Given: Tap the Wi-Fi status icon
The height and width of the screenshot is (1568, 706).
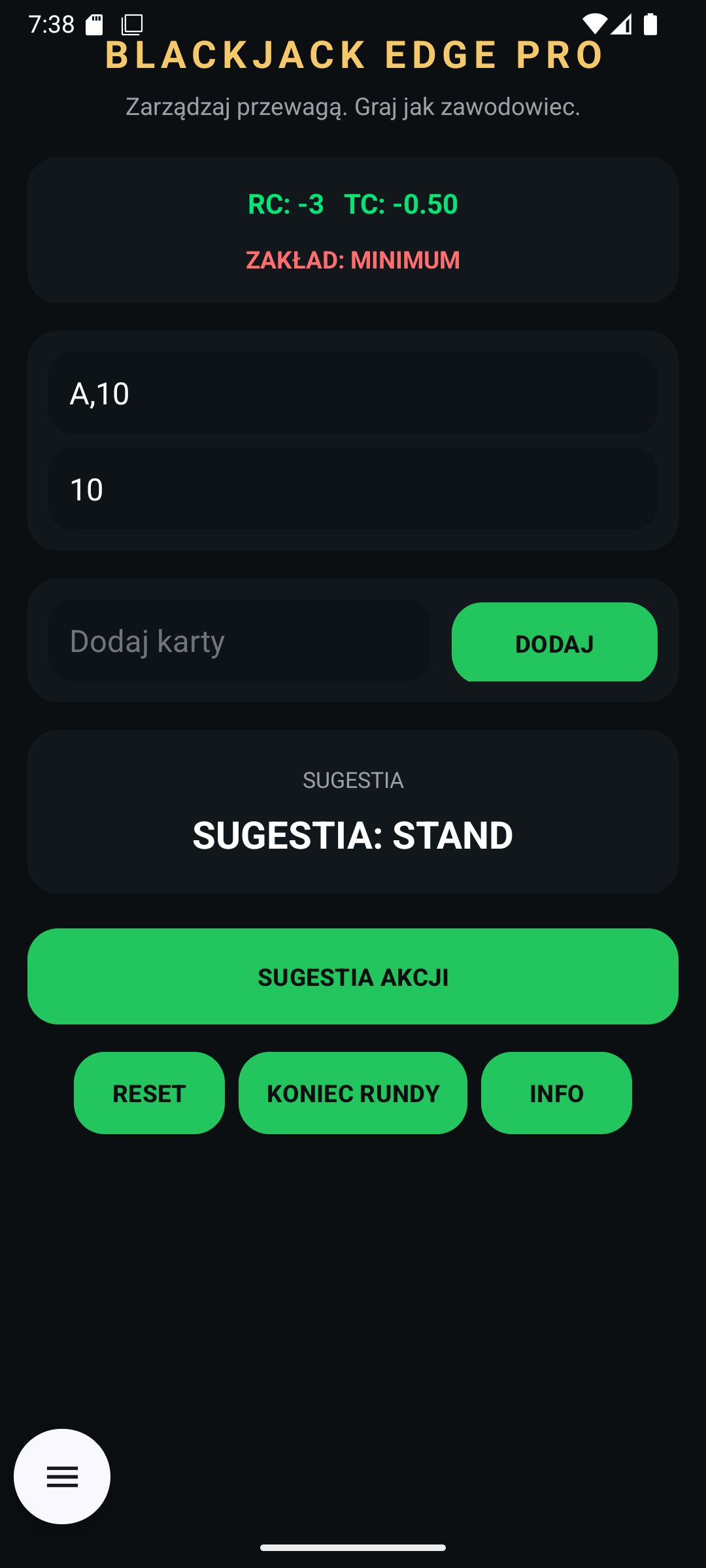Looking at the screenshot, I should click(594, 25).
